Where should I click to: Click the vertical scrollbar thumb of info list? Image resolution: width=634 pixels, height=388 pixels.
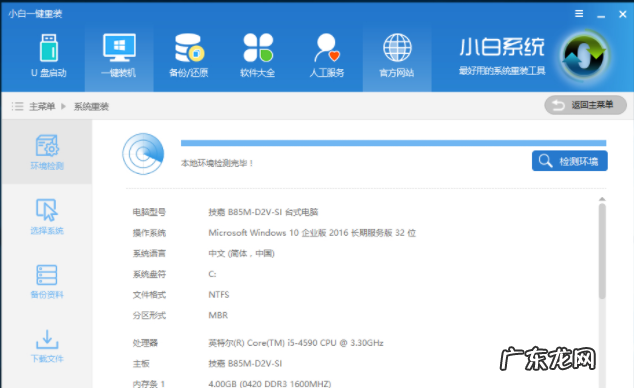602,251
